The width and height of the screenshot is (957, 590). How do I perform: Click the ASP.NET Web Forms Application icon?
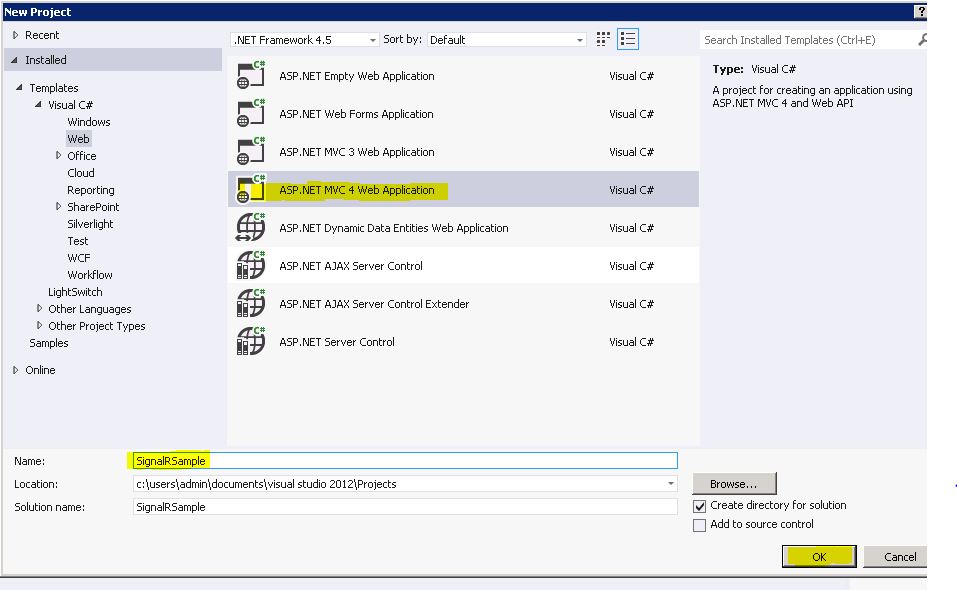coord(251,115)
